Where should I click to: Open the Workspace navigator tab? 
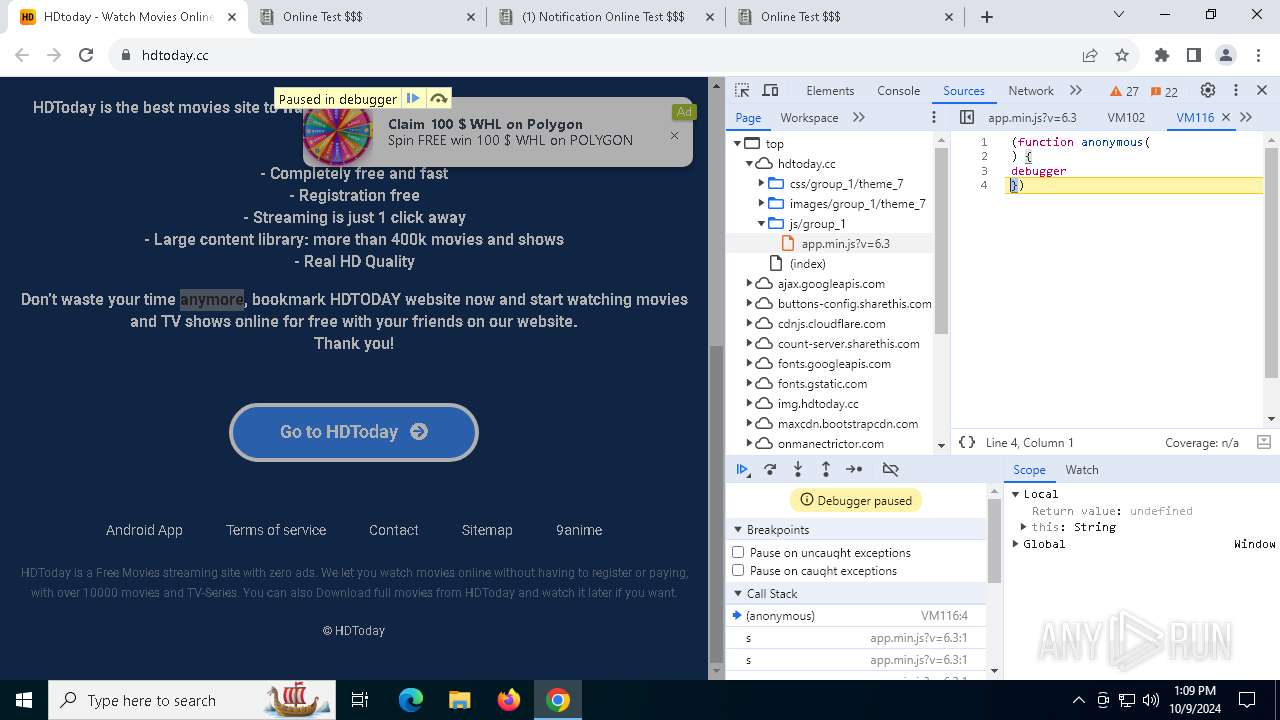(x=809, y=117)
